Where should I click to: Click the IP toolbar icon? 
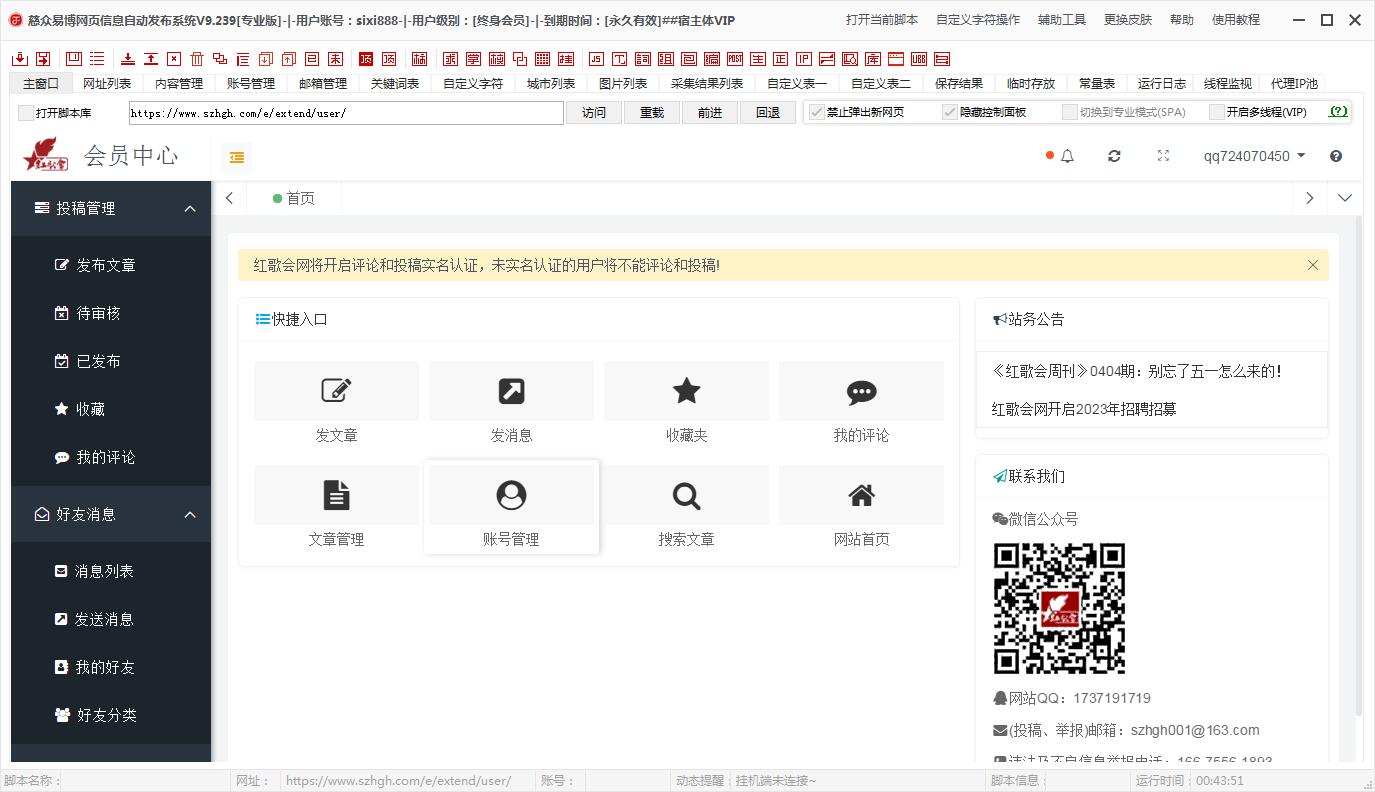tap(804, 59)
